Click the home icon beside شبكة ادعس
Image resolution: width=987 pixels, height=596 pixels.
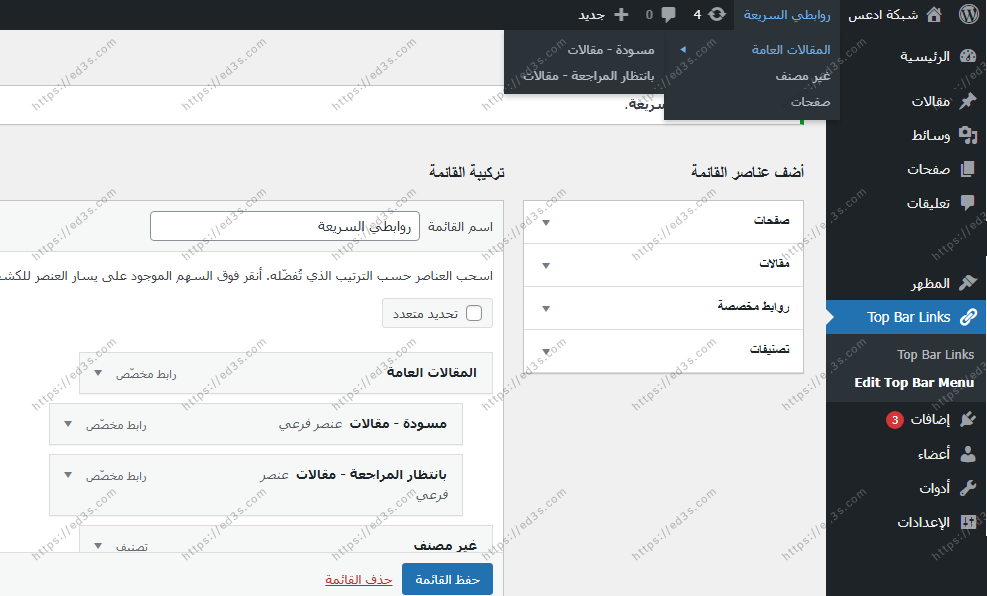[935, 14]
